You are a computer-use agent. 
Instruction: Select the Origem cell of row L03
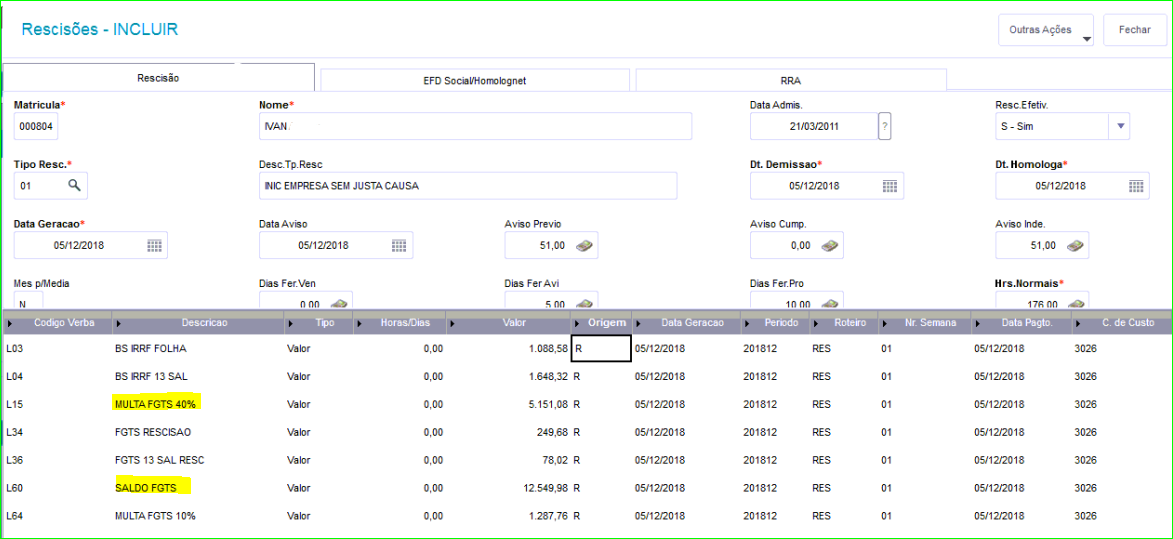pyautogui.click(x=601, y=348)
